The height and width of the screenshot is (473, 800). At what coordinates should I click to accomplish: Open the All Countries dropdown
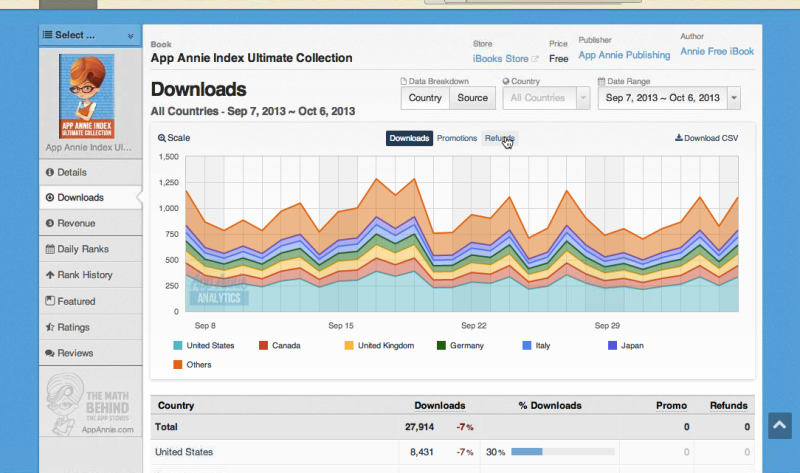pos(546,98)
